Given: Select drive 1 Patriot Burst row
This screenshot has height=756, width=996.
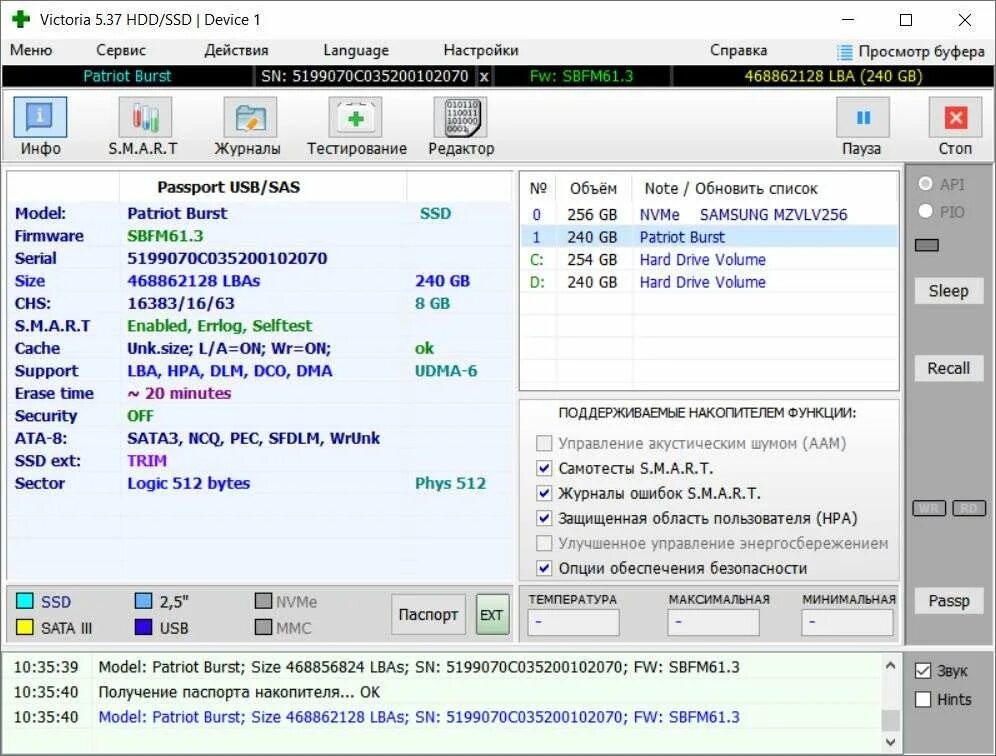Looking at the screenshot, I should [709, 237].
